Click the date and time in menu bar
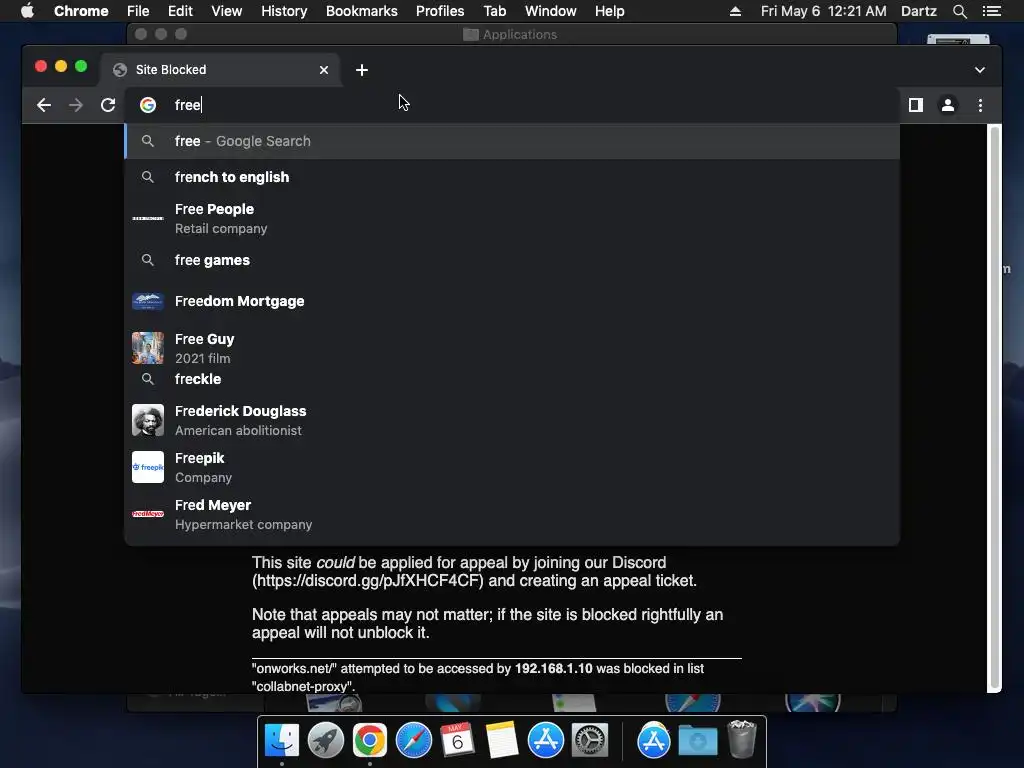 (x=824, y=11)
